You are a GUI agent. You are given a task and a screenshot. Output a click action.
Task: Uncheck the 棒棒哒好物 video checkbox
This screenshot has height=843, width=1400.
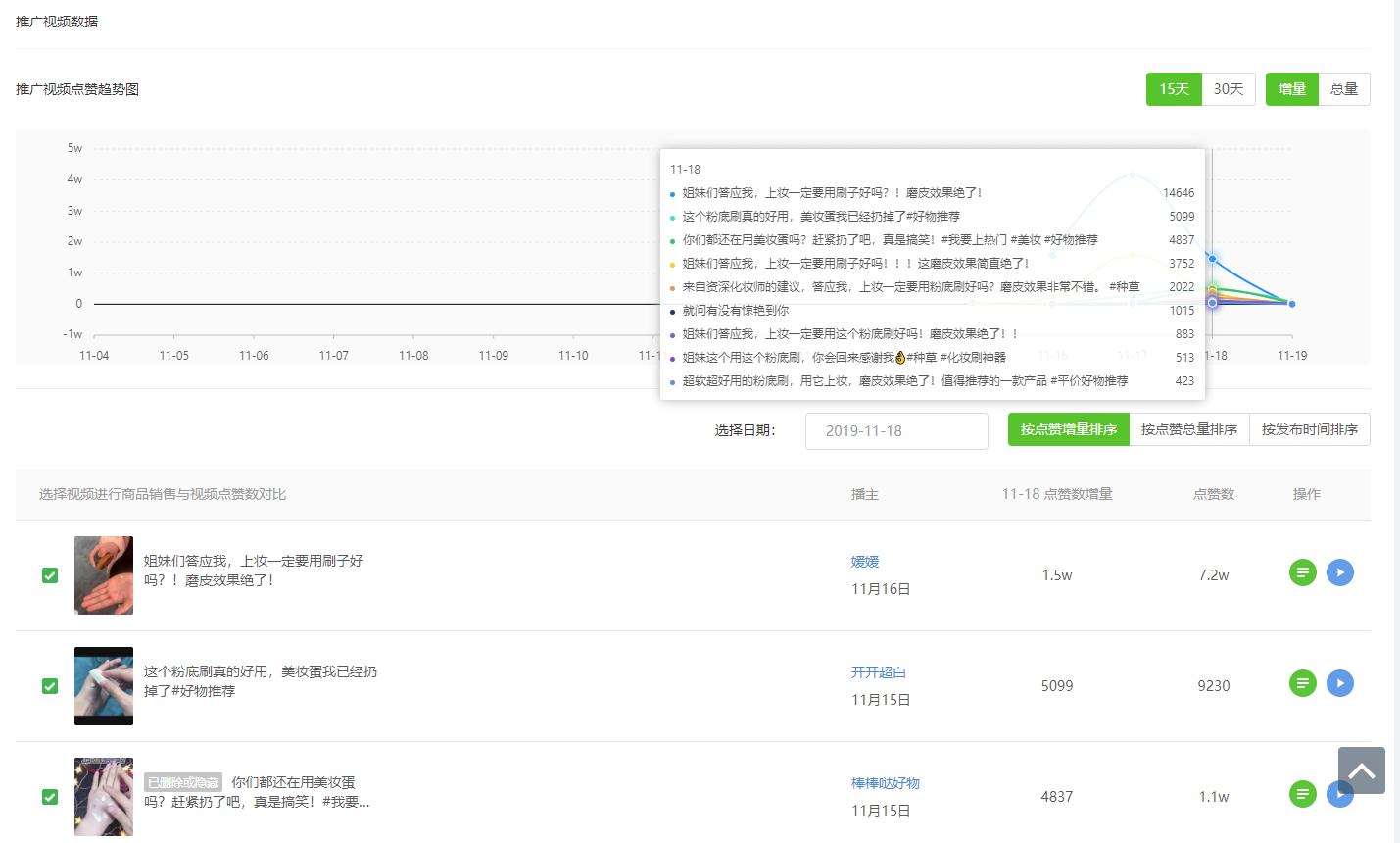(x=50, y=797)
